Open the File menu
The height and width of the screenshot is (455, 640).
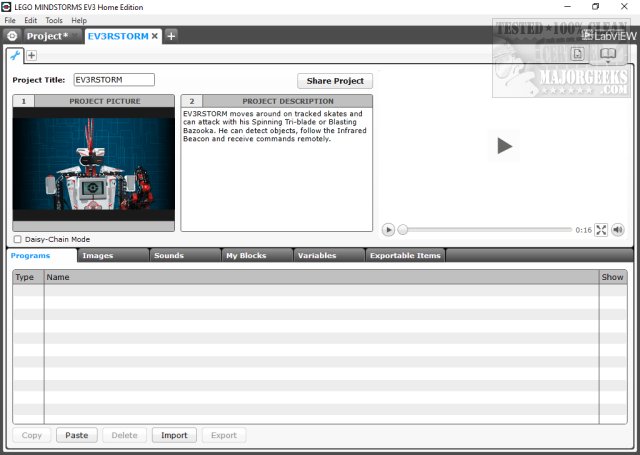point(10,20)
